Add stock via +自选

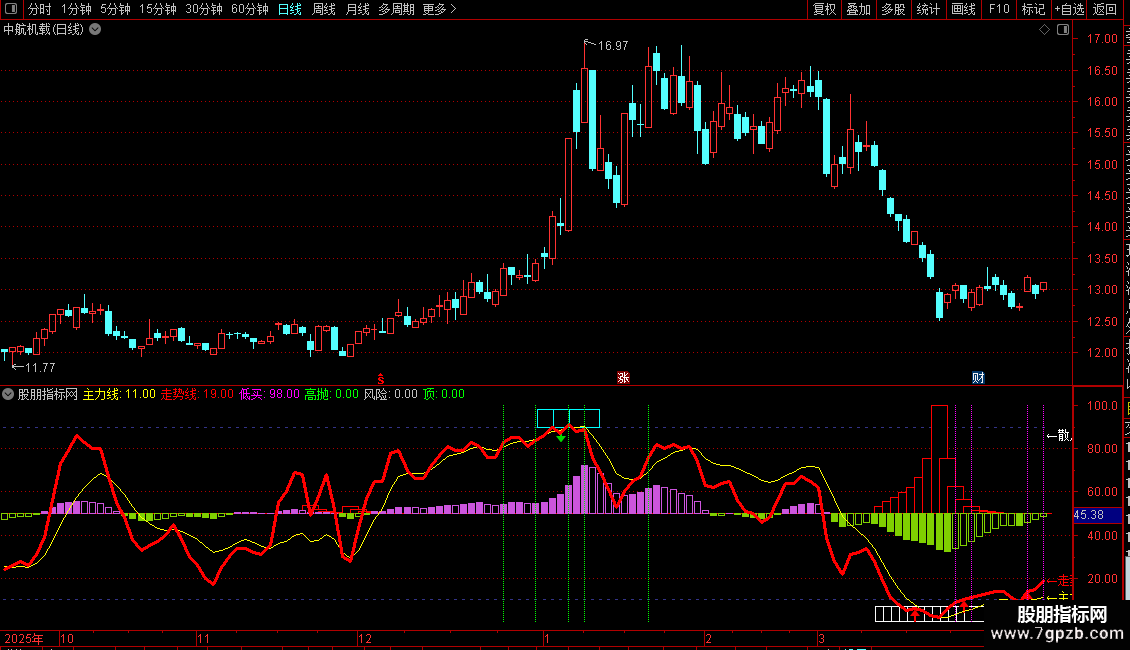tap(1069, 9)
